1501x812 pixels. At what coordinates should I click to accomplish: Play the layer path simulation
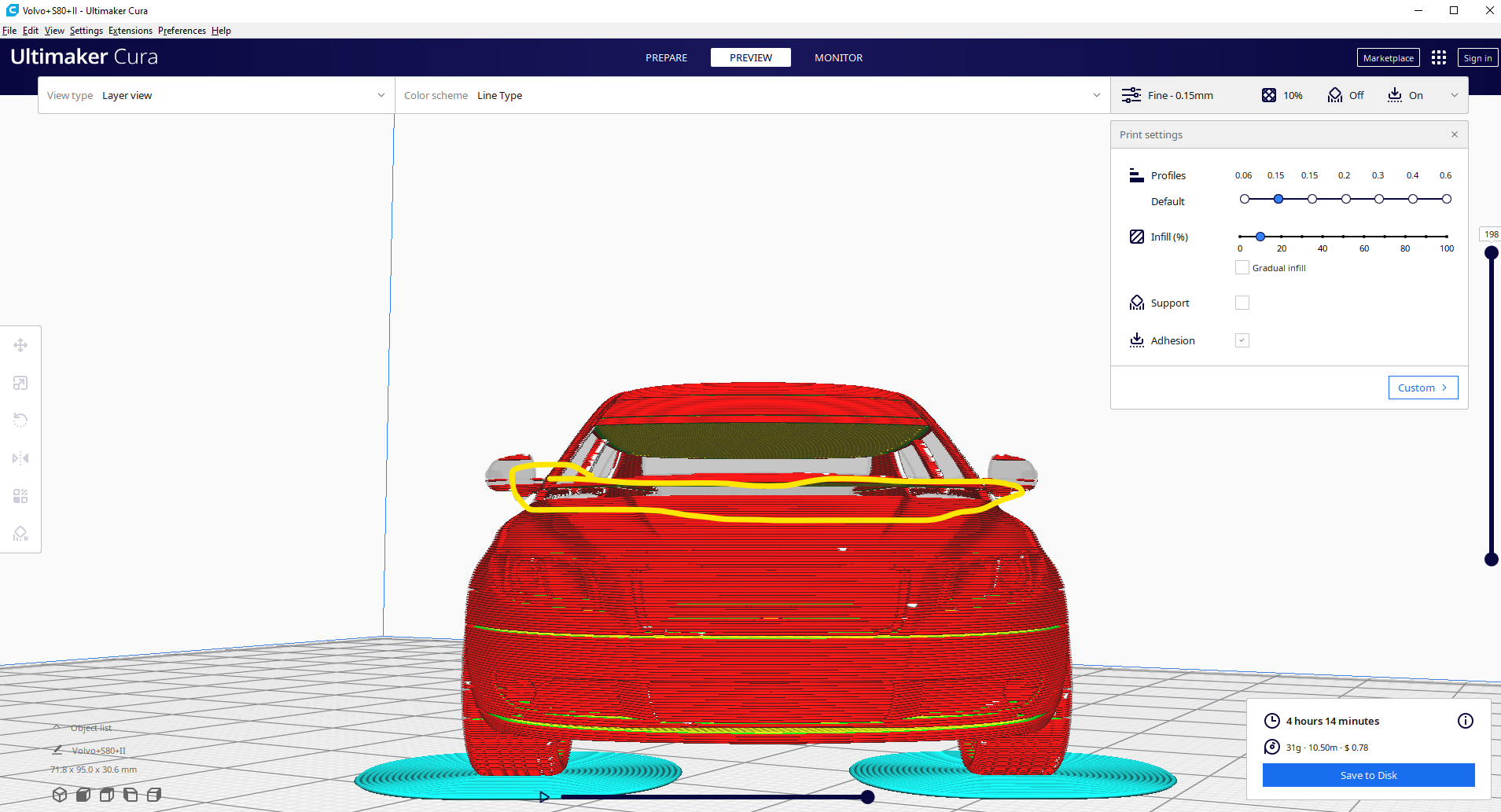point(544,797)
